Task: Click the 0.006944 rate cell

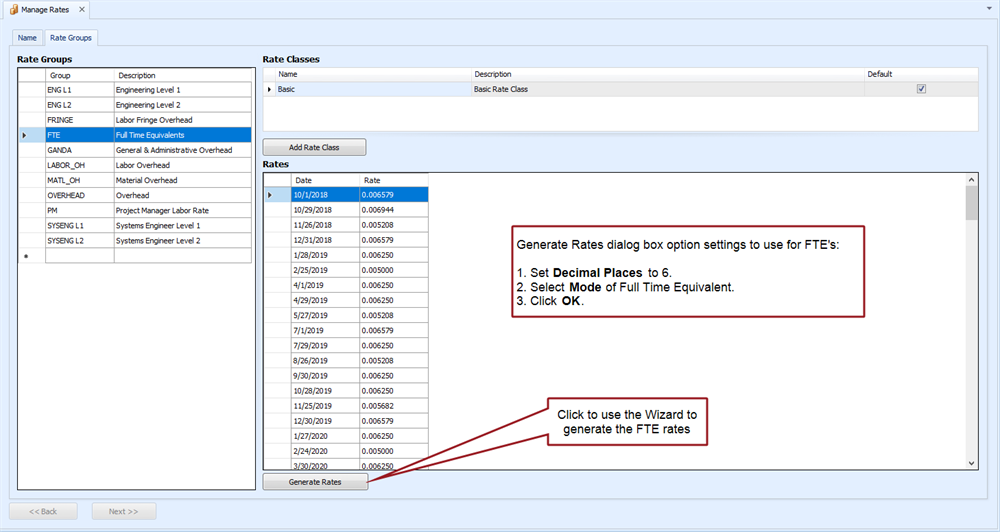Action: click(394, 210)
